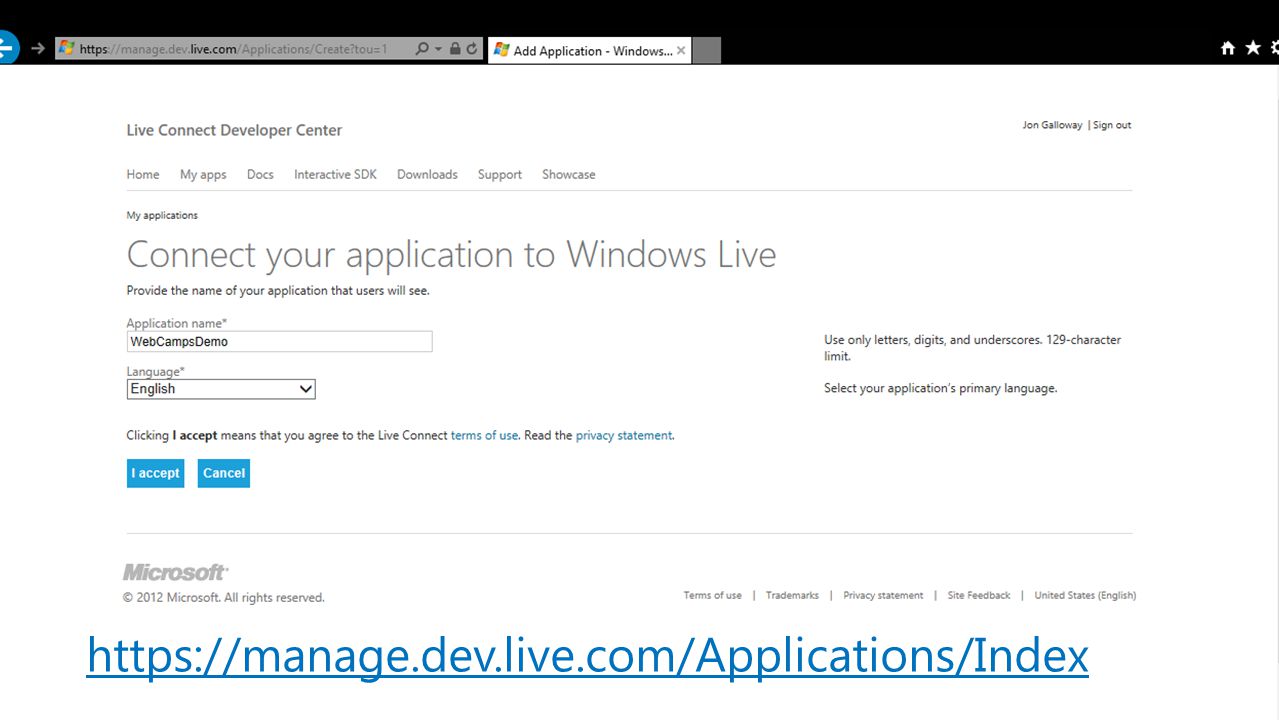Open the privacy statement link in agreement
The width and height of the screenshot is (1279, 720).
tap(624, 435)
